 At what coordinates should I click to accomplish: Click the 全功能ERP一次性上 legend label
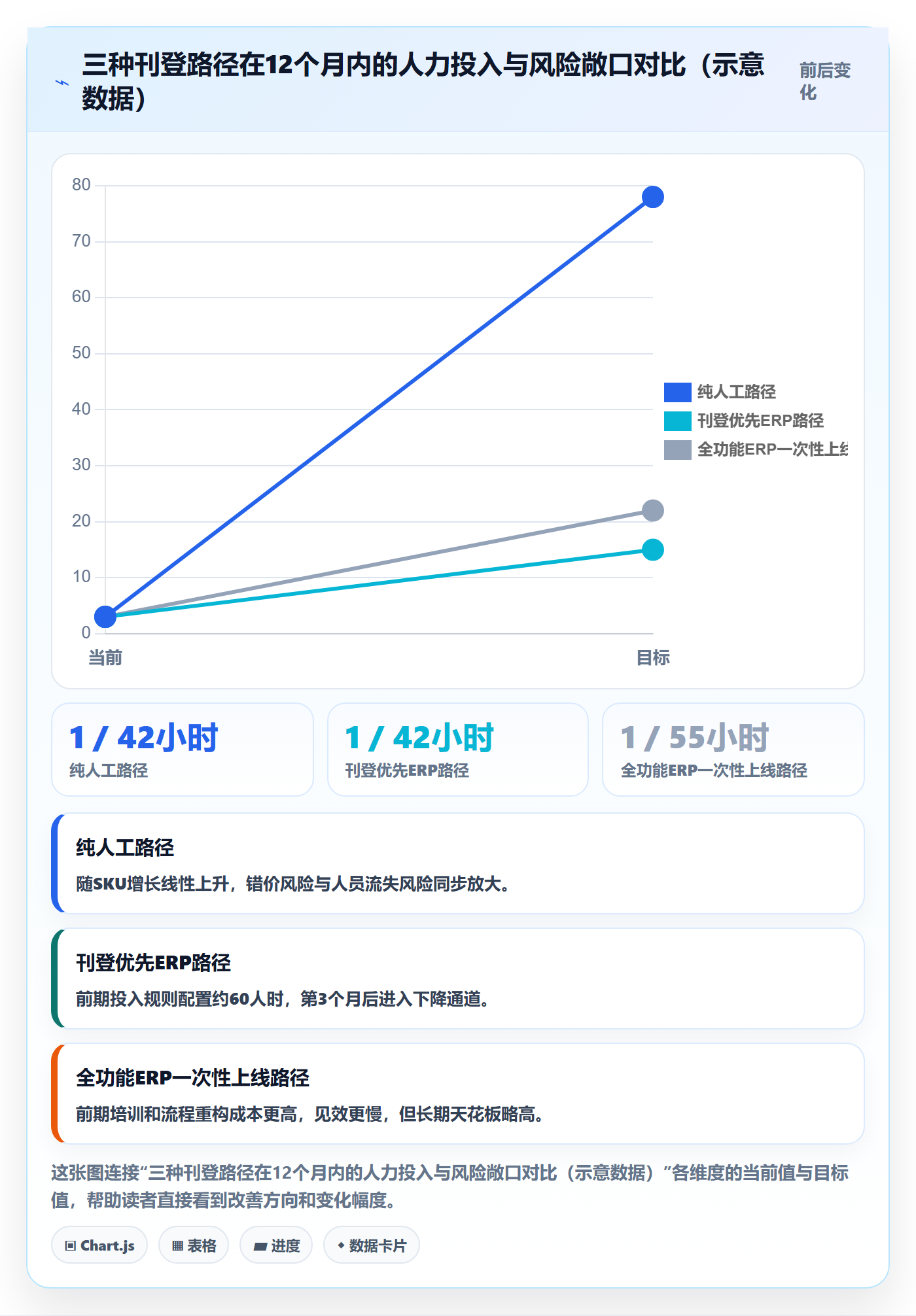[x=773, y=449]
